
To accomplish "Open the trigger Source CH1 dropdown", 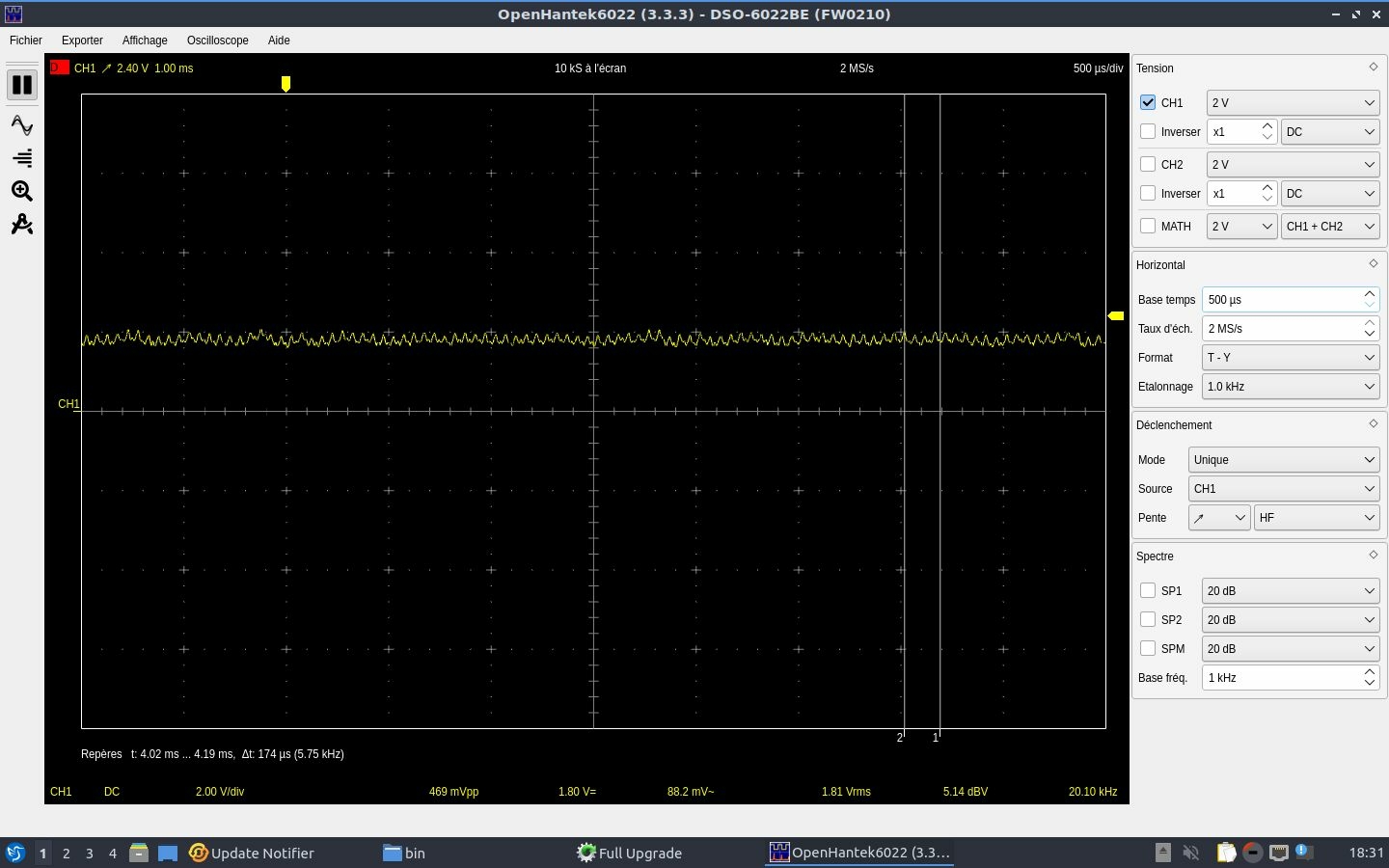I will pyautogui.click(x=1284, y=488).
